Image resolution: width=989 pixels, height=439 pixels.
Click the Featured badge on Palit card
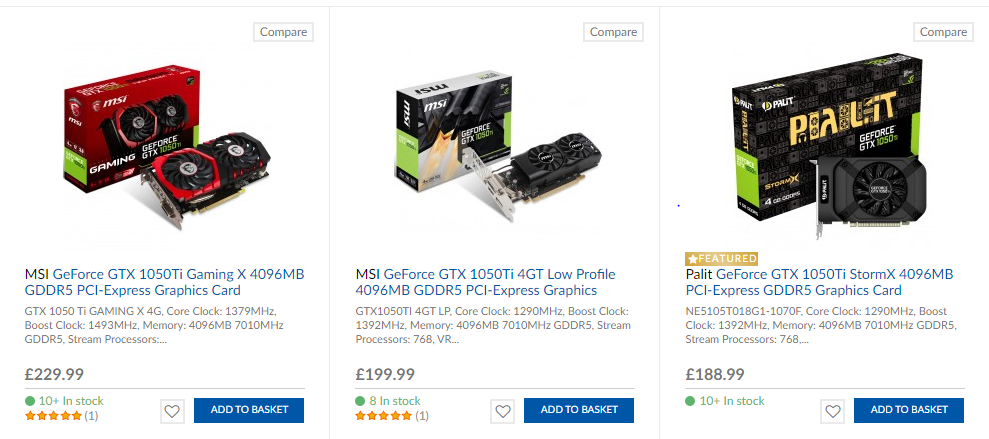(721, 258)
